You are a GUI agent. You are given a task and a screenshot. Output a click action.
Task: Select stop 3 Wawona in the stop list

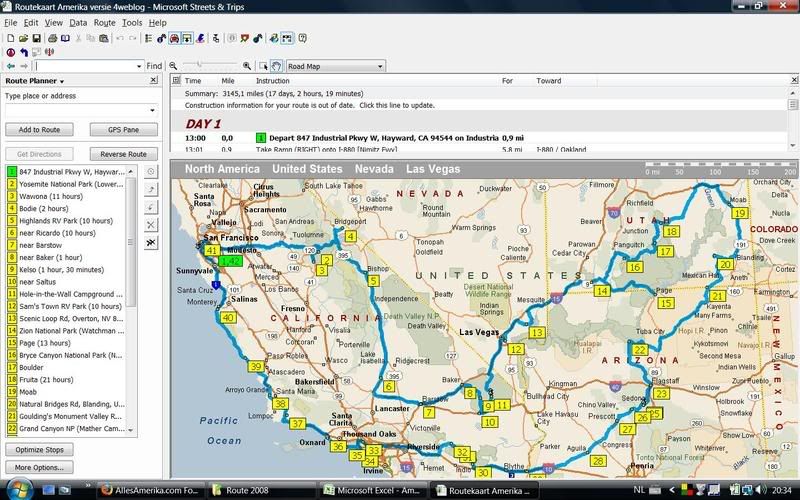[66, 196]
